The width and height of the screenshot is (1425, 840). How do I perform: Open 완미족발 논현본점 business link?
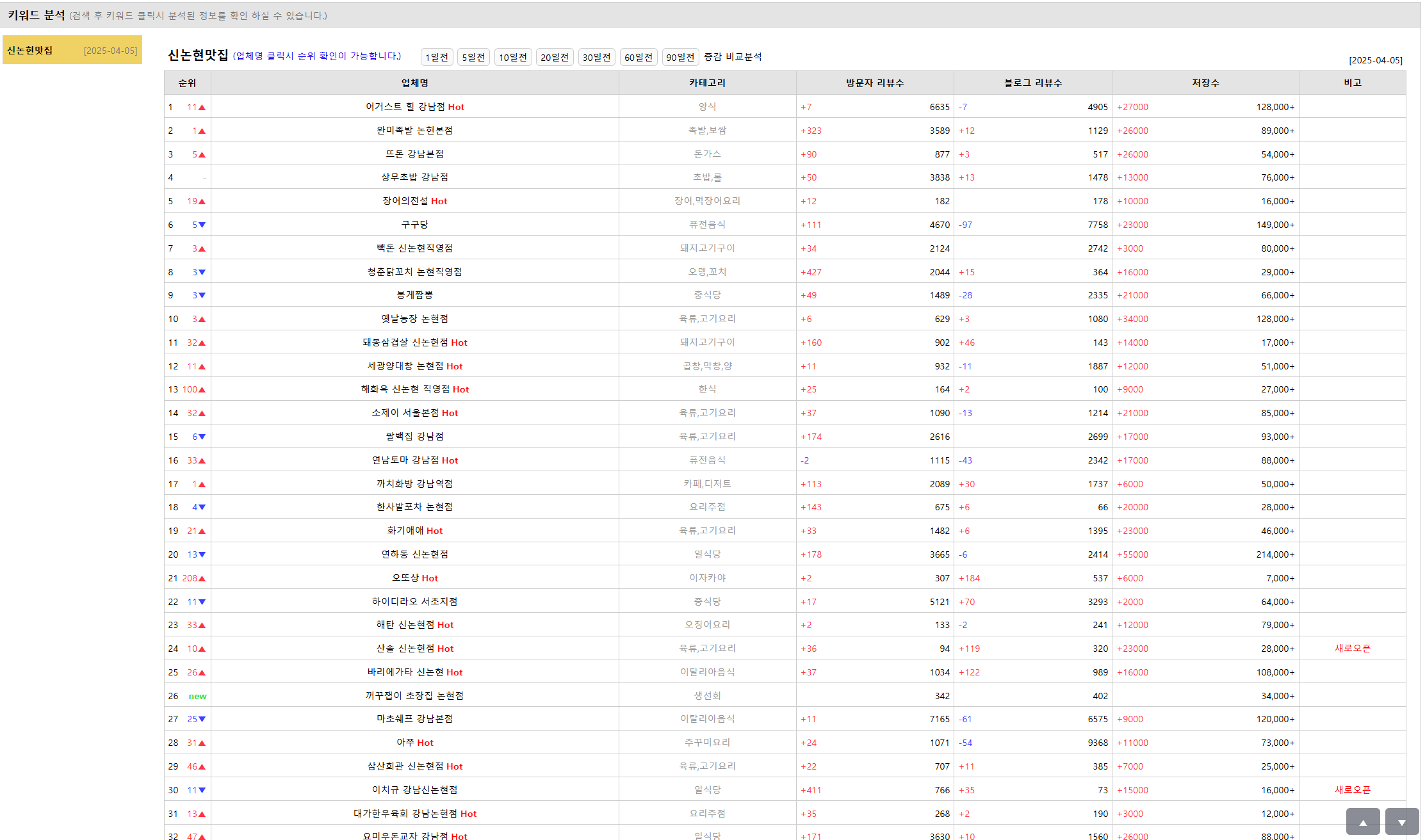coord(414,131)
